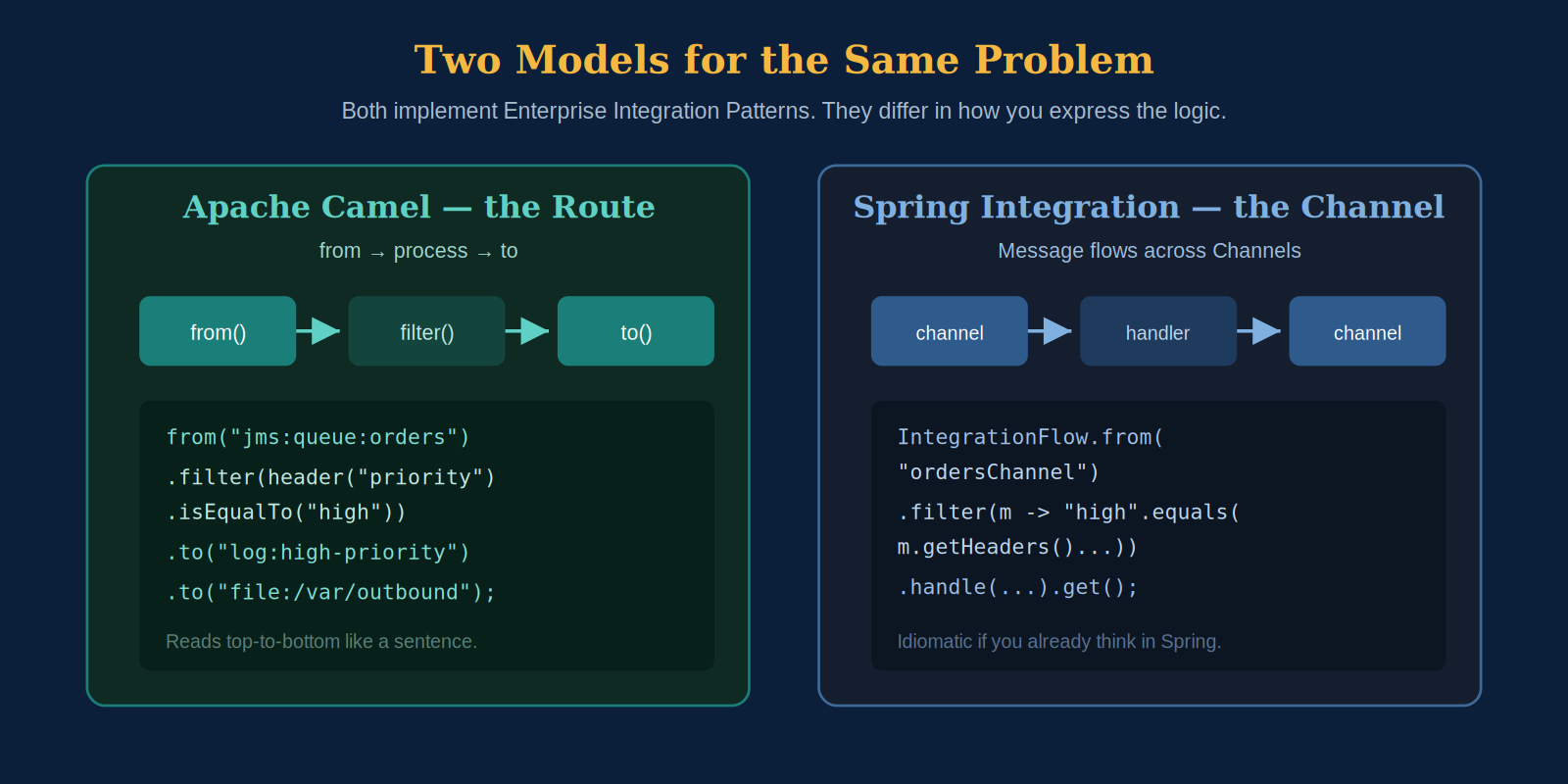Click caption 'Idiomatic if you already think in Spring.'
Viewport: 1568px width, 784px height.
tap(1059, 641)
